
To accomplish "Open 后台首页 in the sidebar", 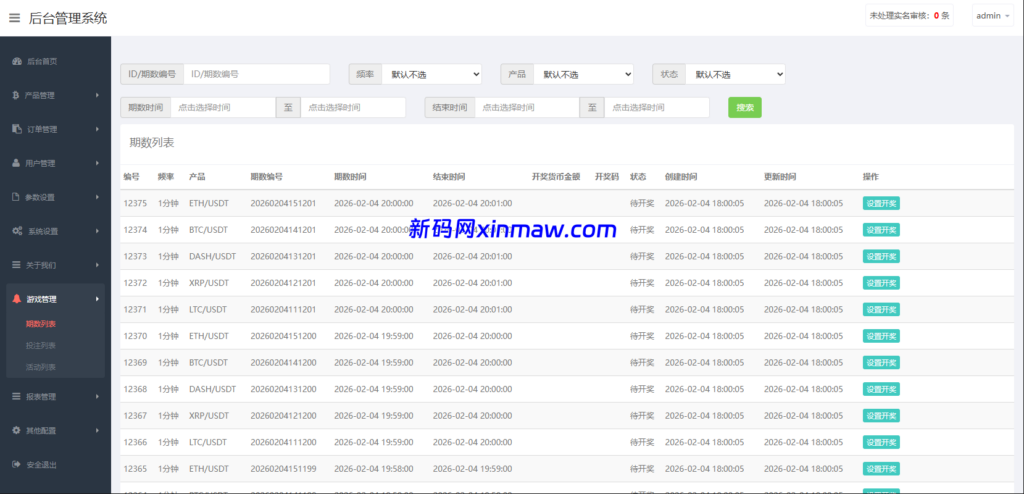I will coord(42,61).
